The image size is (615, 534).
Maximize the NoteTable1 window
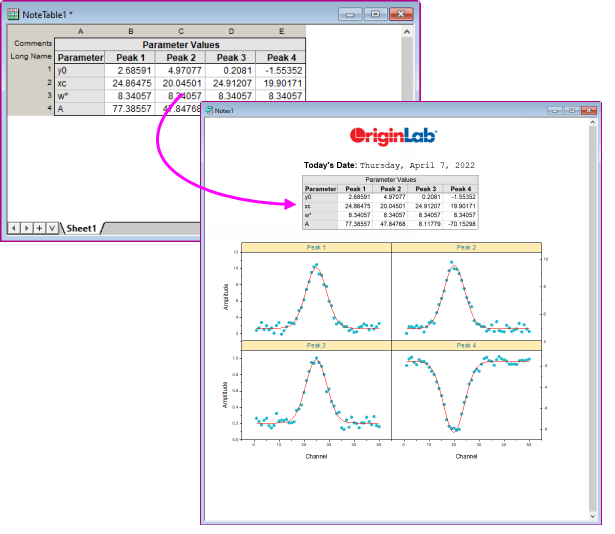tap(375, 15)
